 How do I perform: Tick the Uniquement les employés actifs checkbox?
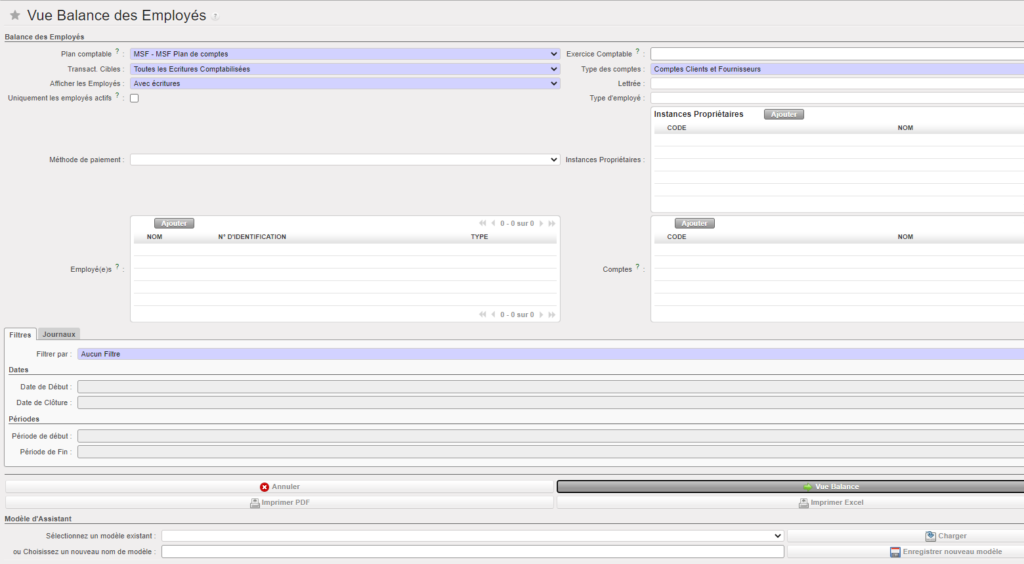(134, 98)
